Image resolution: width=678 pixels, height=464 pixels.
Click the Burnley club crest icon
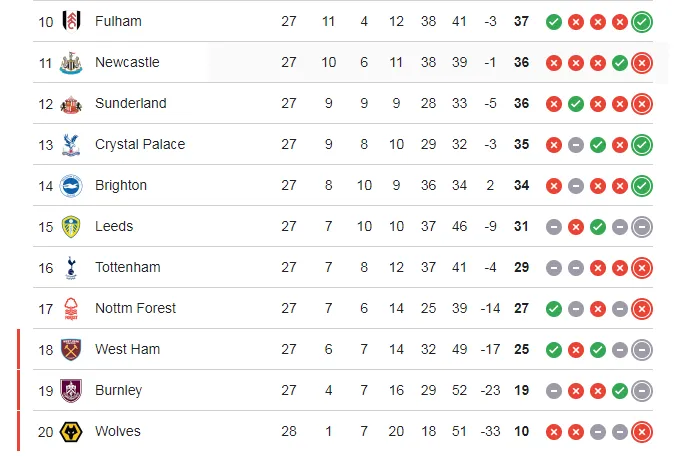pyautogui.click(x=70, y=390)
